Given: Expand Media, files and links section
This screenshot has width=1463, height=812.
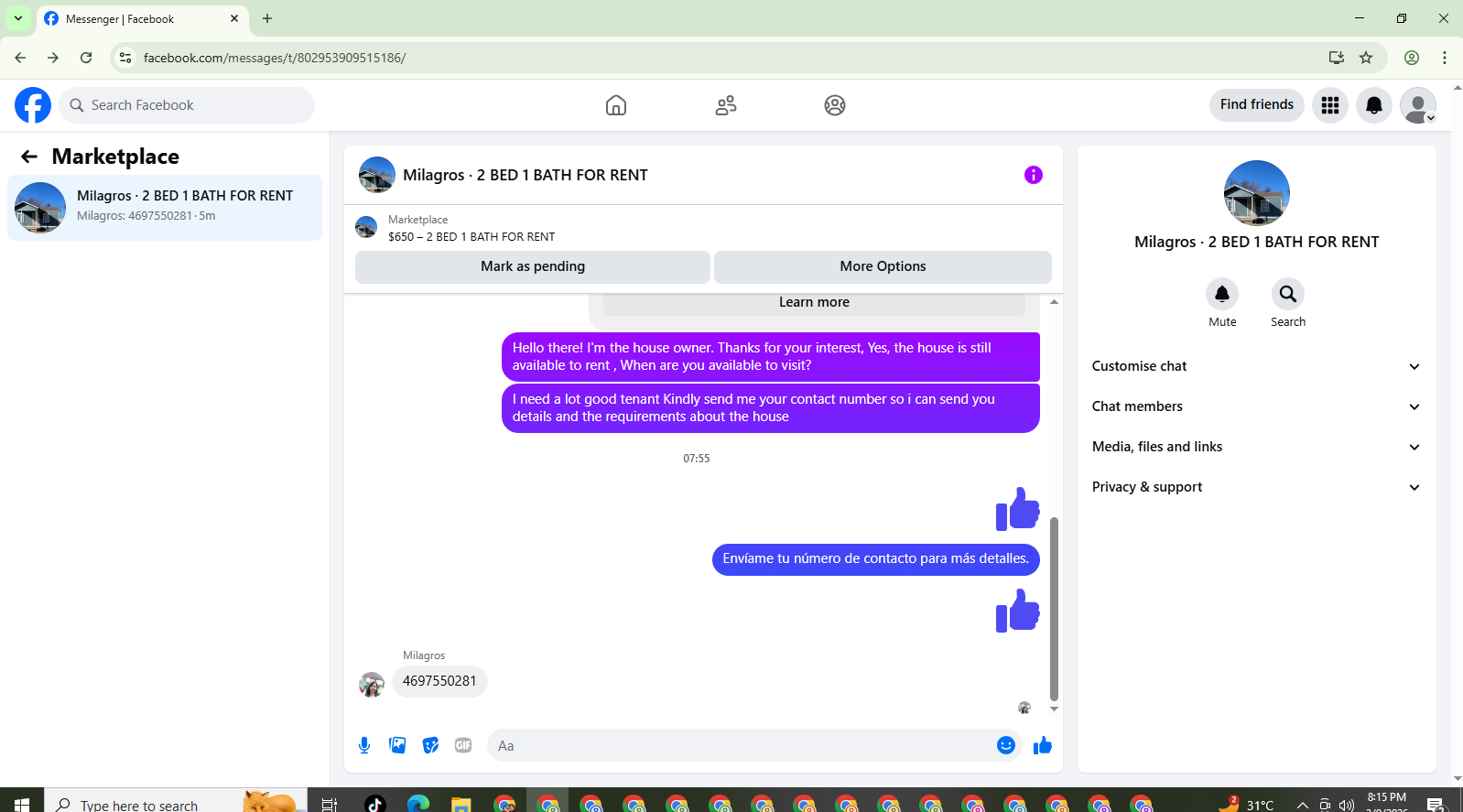Looking at the screenshot, I should pyautogui.click(x=1256, y=447).
